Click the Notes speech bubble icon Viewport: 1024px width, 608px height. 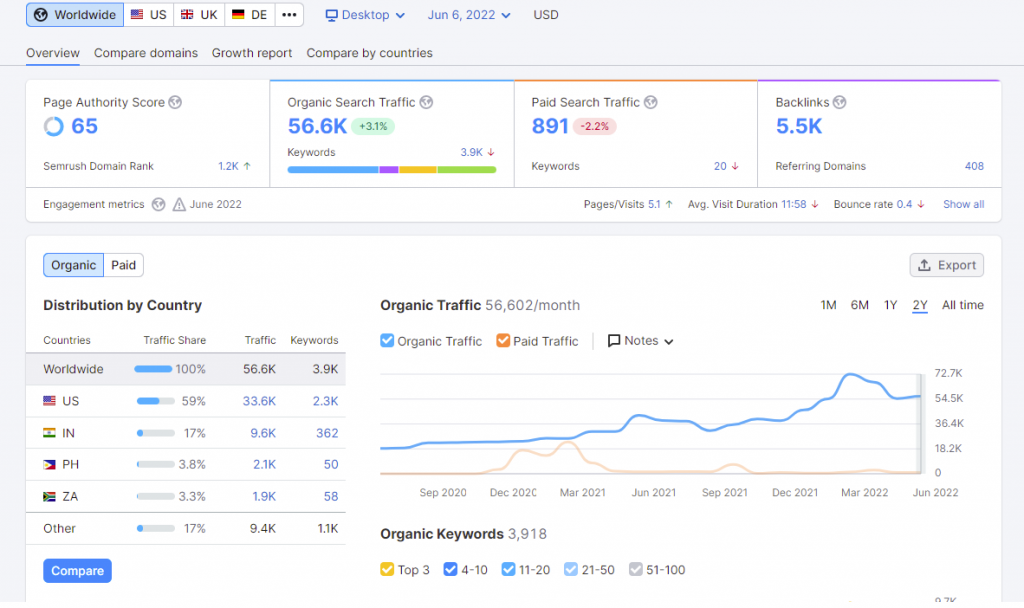click(614, 341)
